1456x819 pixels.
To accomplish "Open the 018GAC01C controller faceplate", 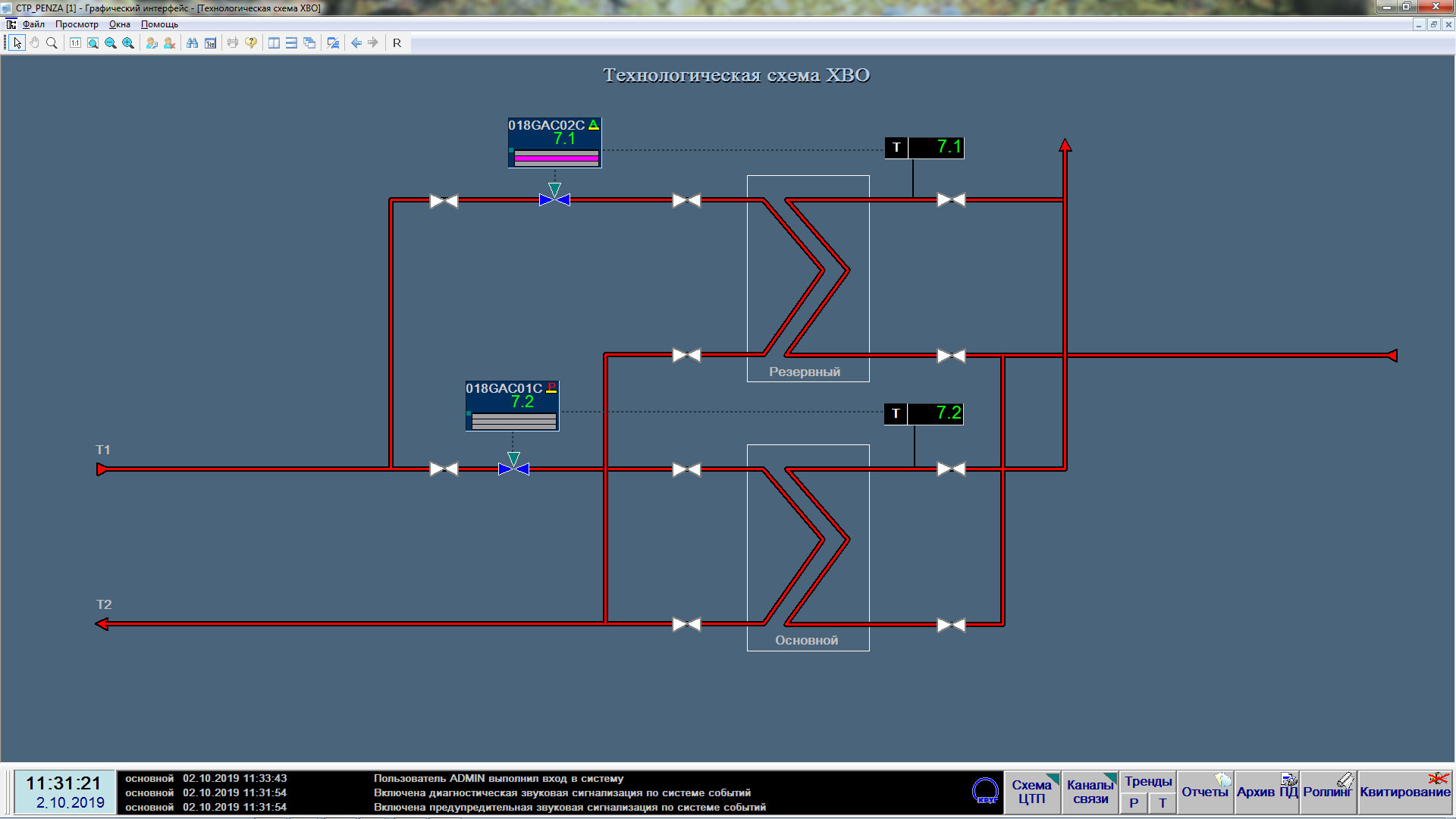I will [512, 406].
